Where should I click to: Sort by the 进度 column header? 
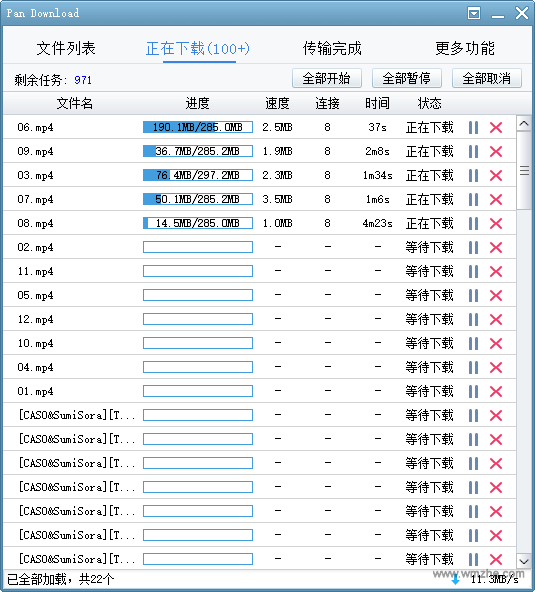(x=197, y=103)
